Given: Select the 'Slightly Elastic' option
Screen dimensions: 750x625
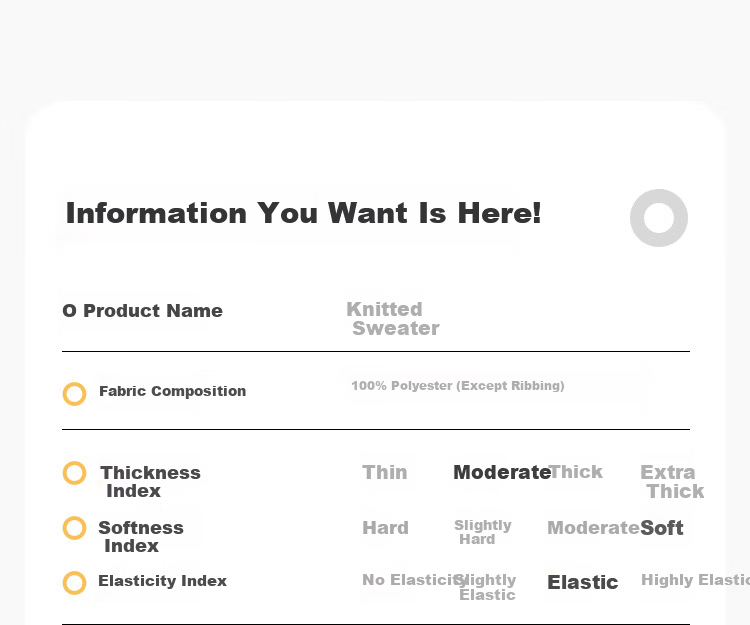Looking at the screenshot, I should (x=485, y=587).
